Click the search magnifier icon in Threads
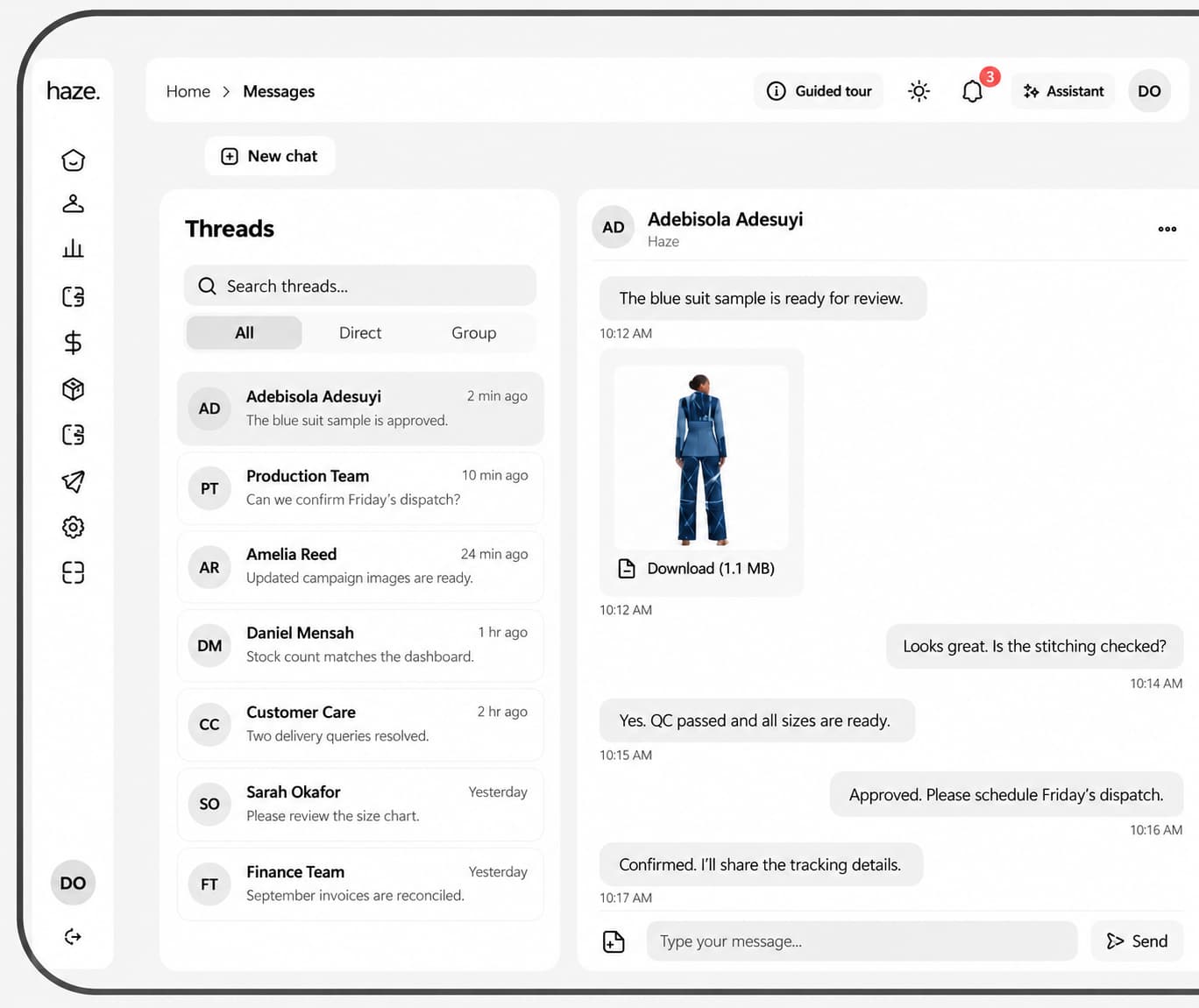1199x1008 pixels. 207,286
